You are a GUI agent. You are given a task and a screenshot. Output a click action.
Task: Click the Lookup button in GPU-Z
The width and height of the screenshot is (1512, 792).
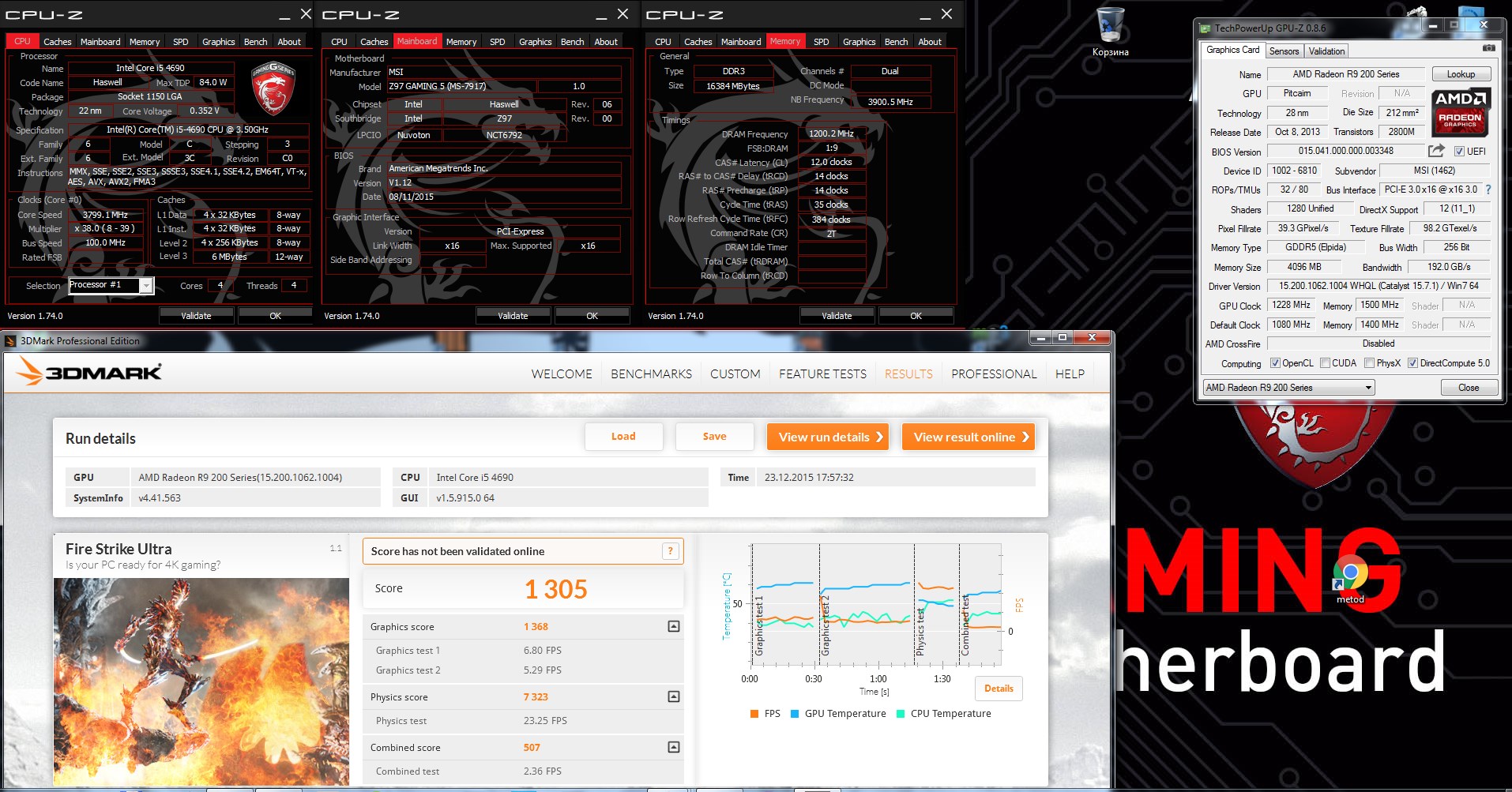tap(1461, 74)
